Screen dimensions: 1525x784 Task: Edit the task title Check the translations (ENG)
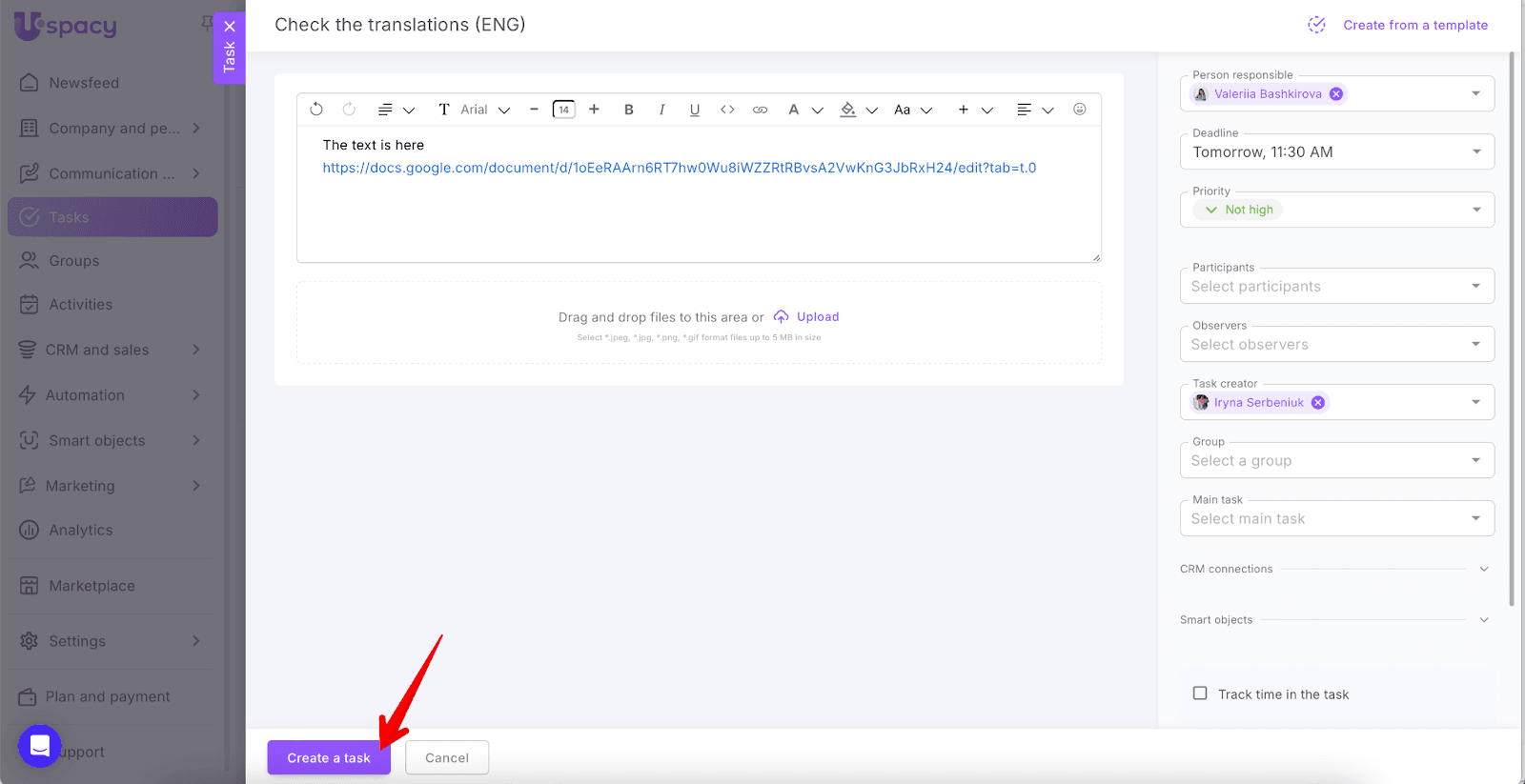tap(400, 25)
